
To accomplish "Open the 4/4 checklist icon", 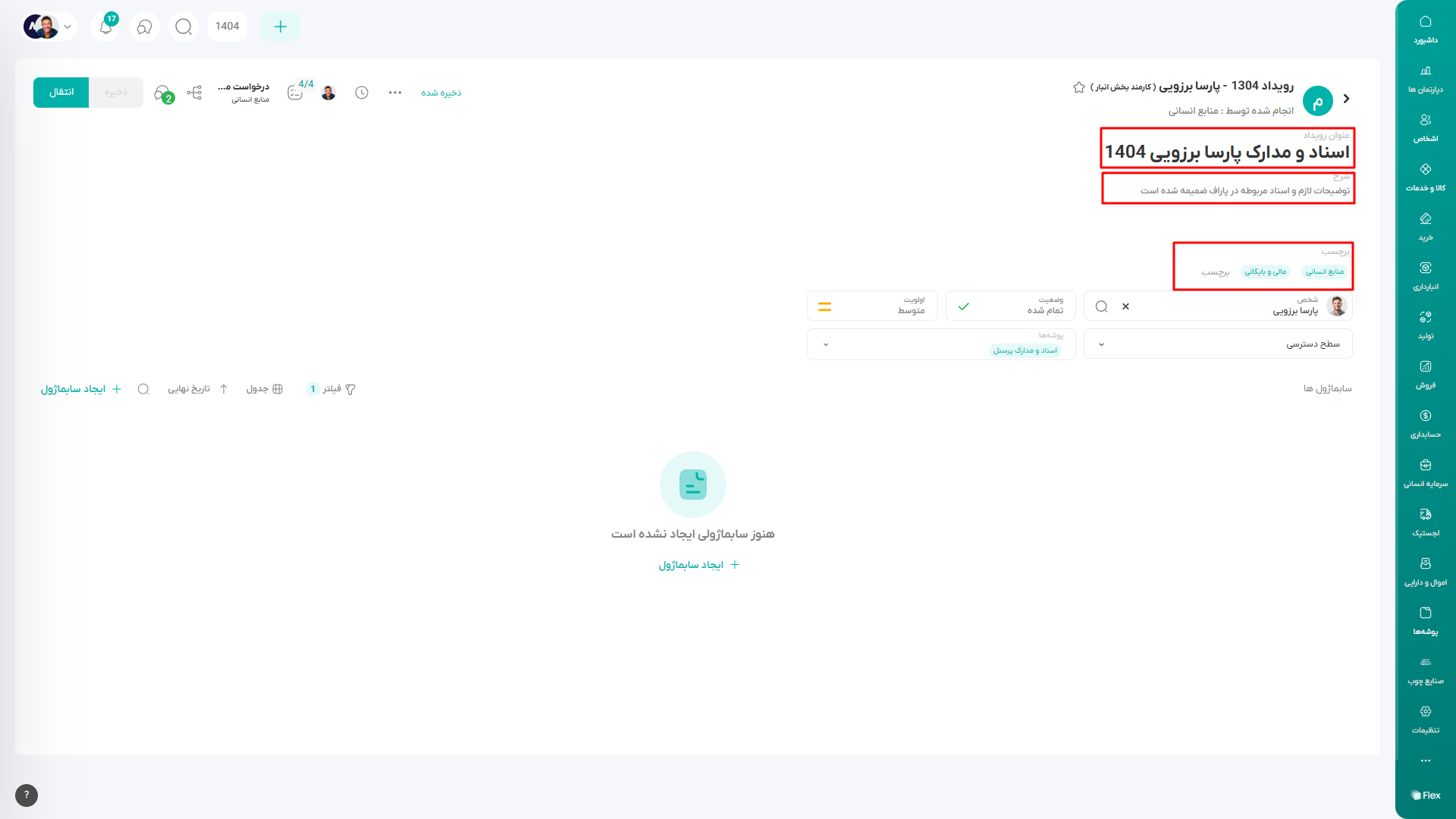I will [x=295, y=93].
